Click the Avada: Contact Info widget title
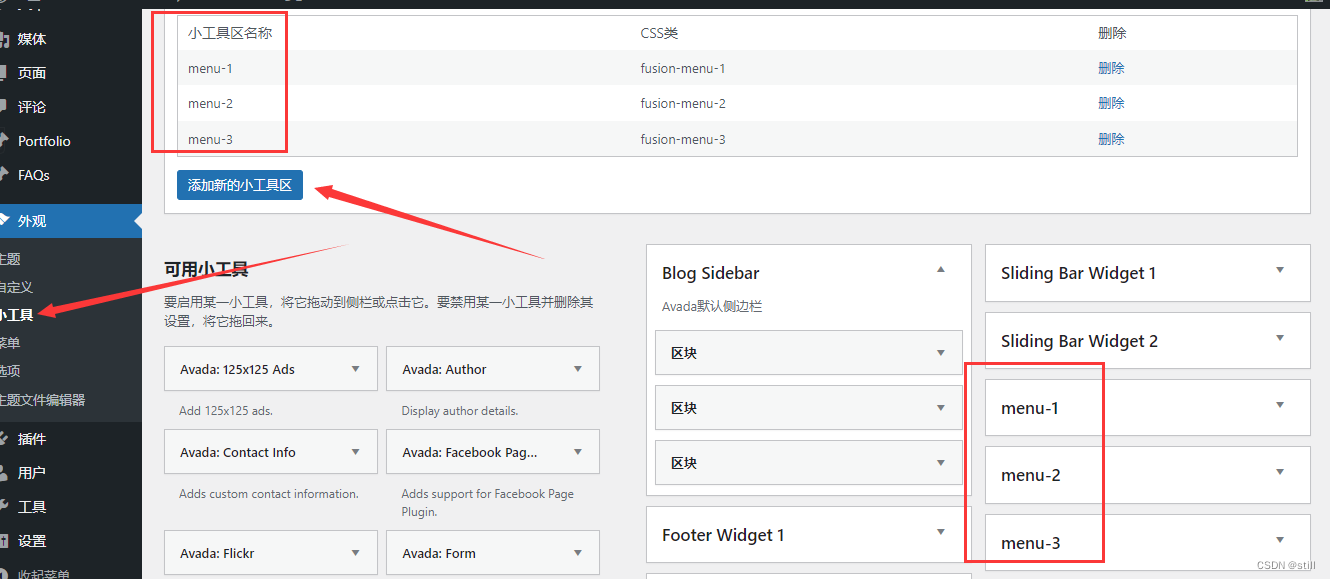The image size is (1330, 579). (238, 452)
